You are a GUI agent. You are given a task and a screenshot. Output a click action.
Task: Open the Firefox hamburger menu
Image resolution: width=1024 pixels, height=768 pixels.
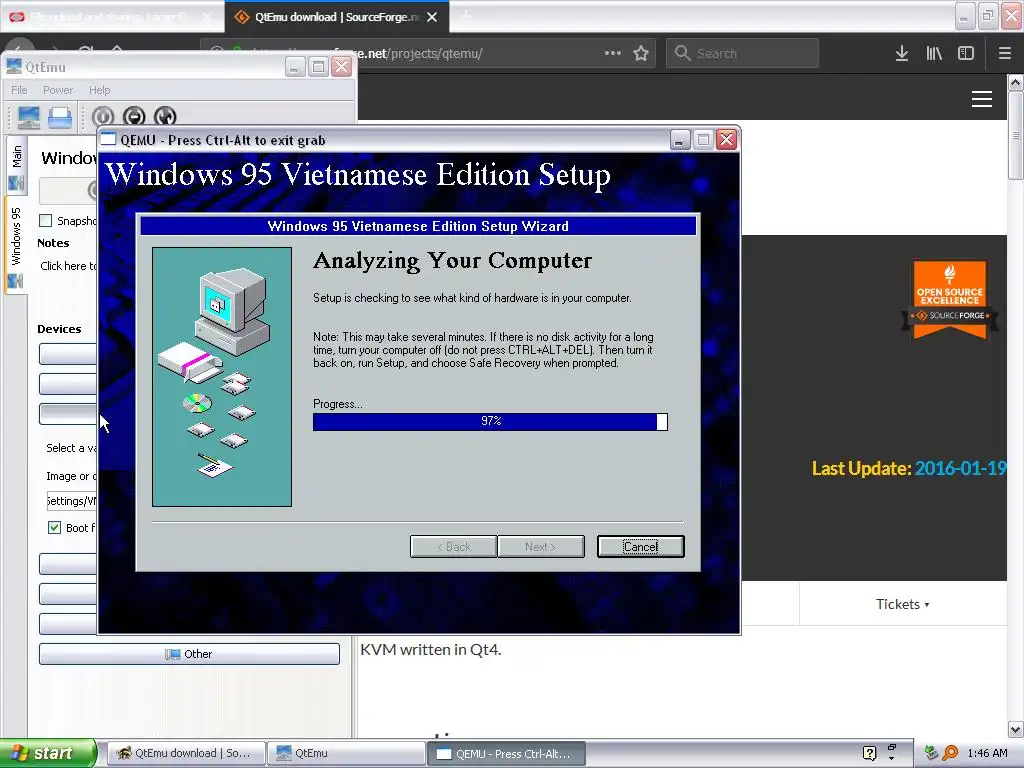coord(1005,54)
